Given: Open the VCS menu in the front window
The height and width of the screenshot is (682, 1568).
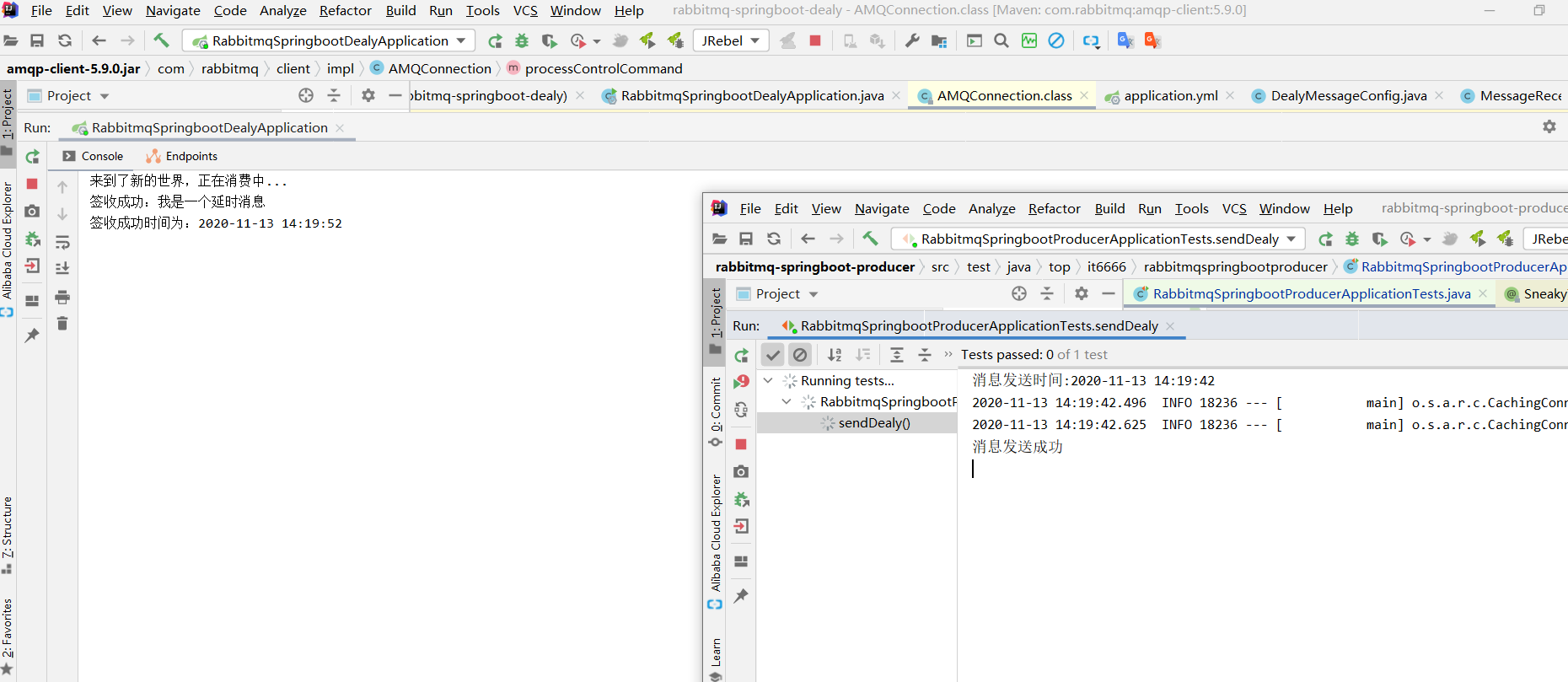Looking at the screenshot, I should tap(1234, 208).
